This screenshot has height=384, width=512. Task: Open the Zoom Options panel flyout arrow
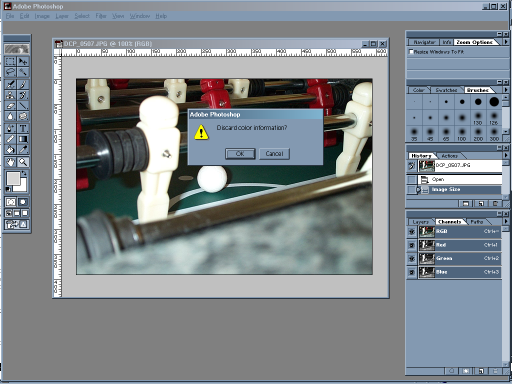pos(506,42)
